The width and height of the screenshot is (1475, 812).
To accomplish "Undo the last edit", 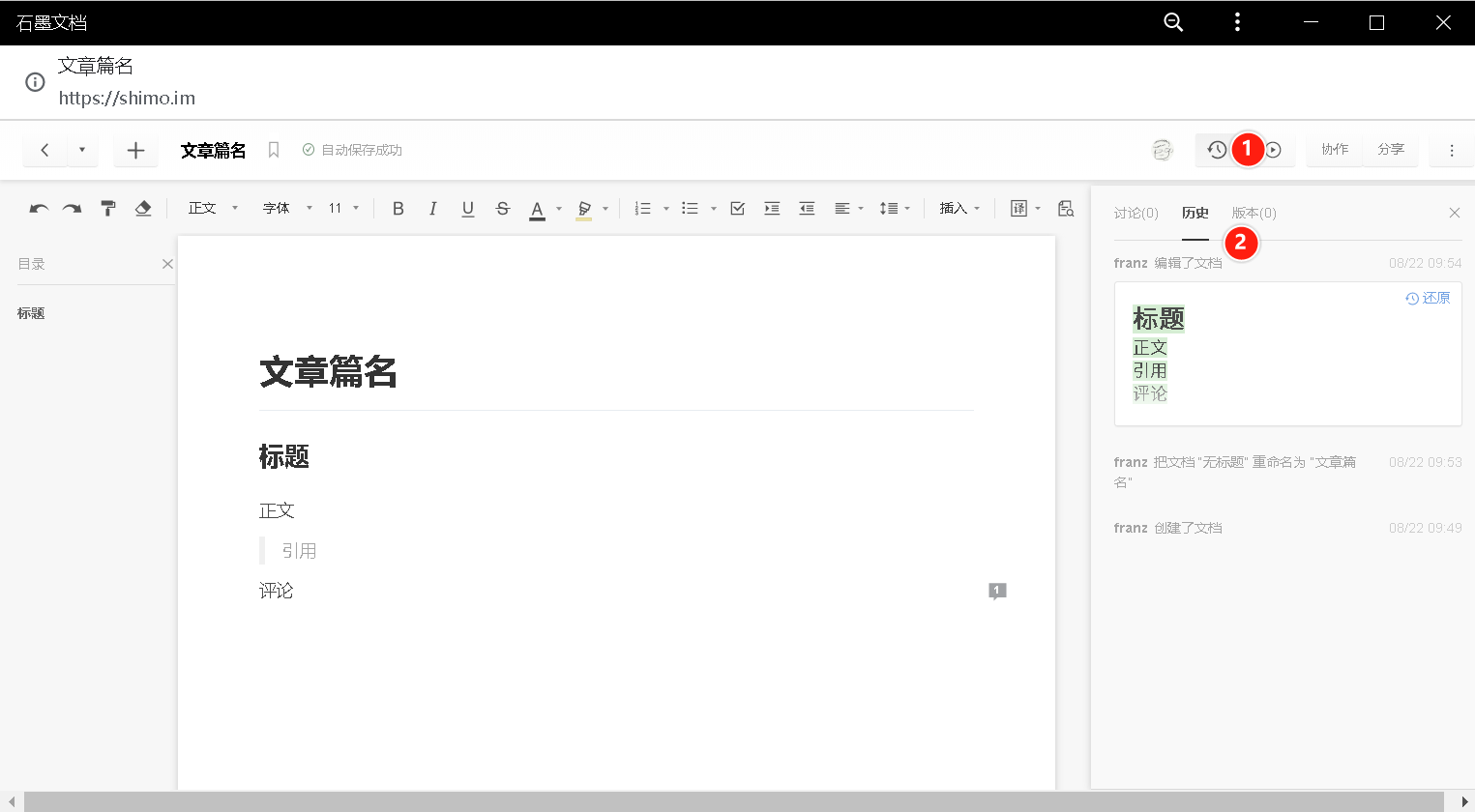I will pos(39,208).
